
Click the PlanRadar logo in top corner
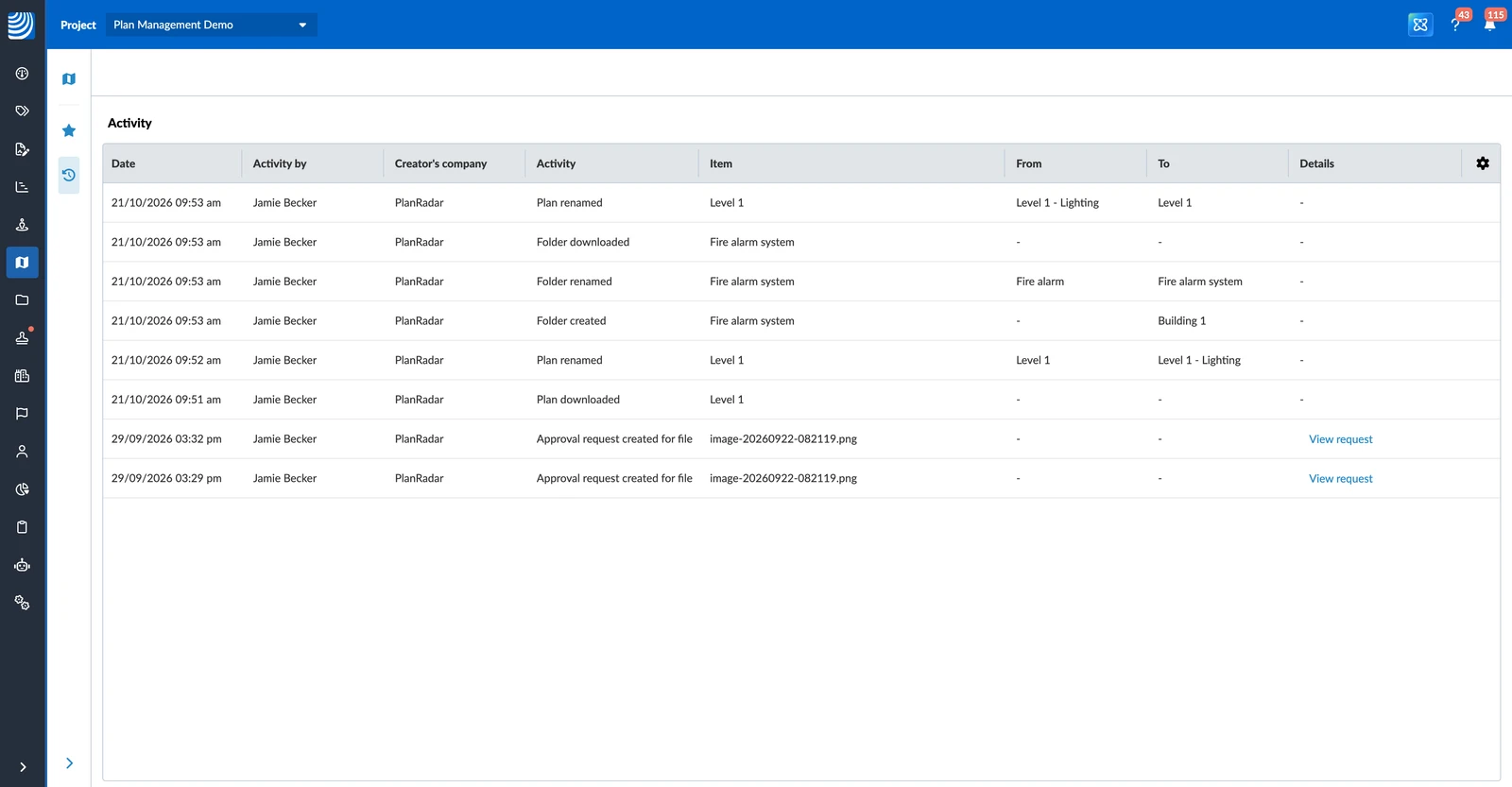tap(21, 25)
